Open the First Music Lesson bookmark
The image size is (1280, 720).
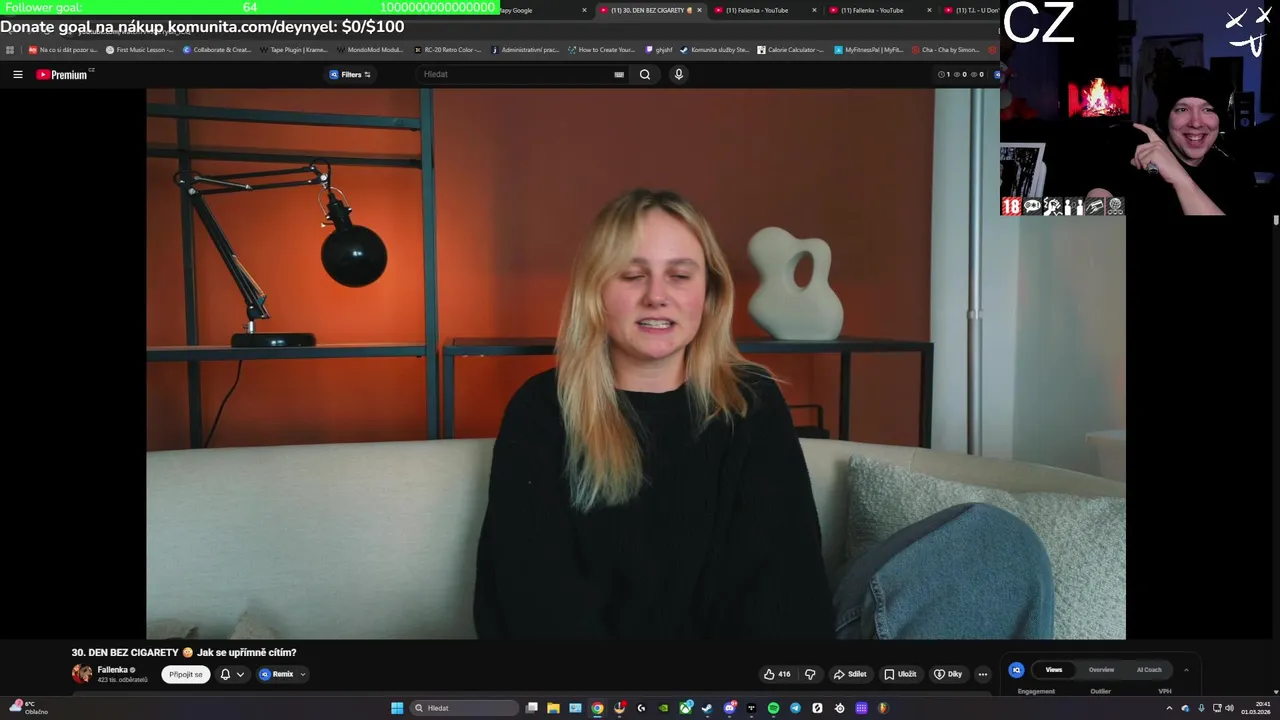(x=140, y=49)
